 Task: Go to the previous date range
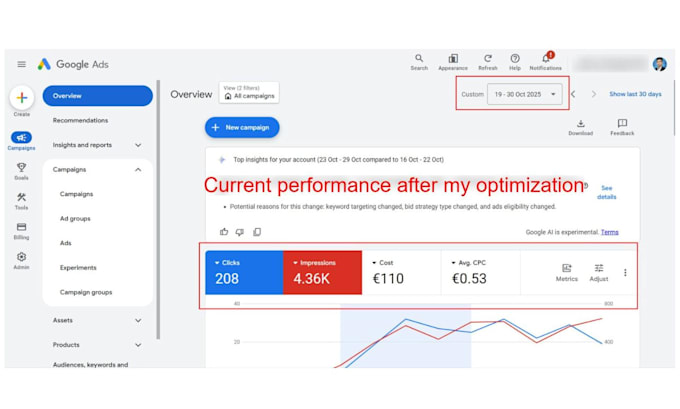coord(573,94)
